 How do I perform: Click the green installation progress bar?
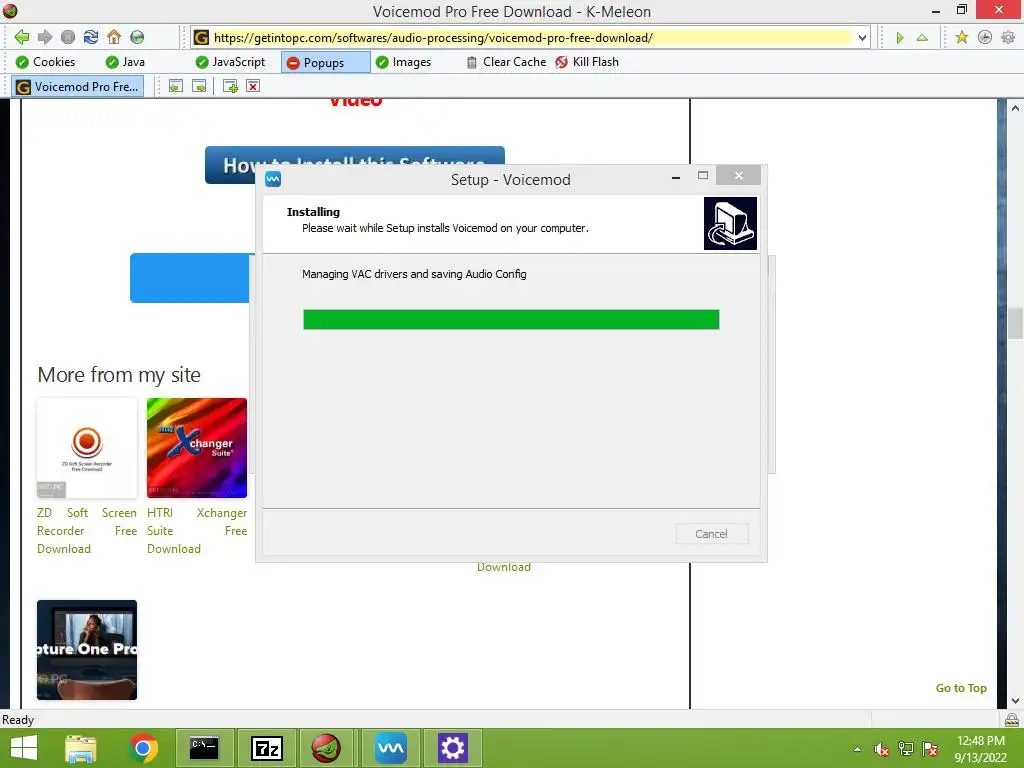(x=511, y=319)
